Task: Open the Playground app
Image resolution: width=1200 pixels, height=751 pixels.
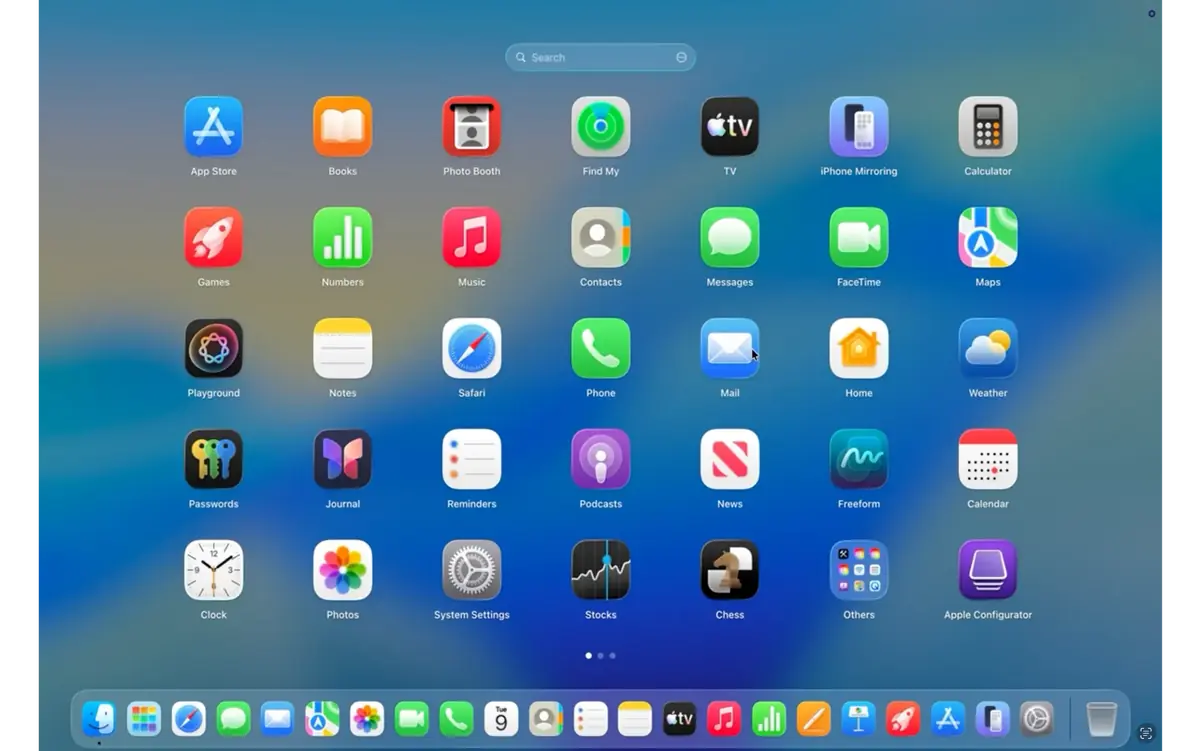Action: [213, 349]
